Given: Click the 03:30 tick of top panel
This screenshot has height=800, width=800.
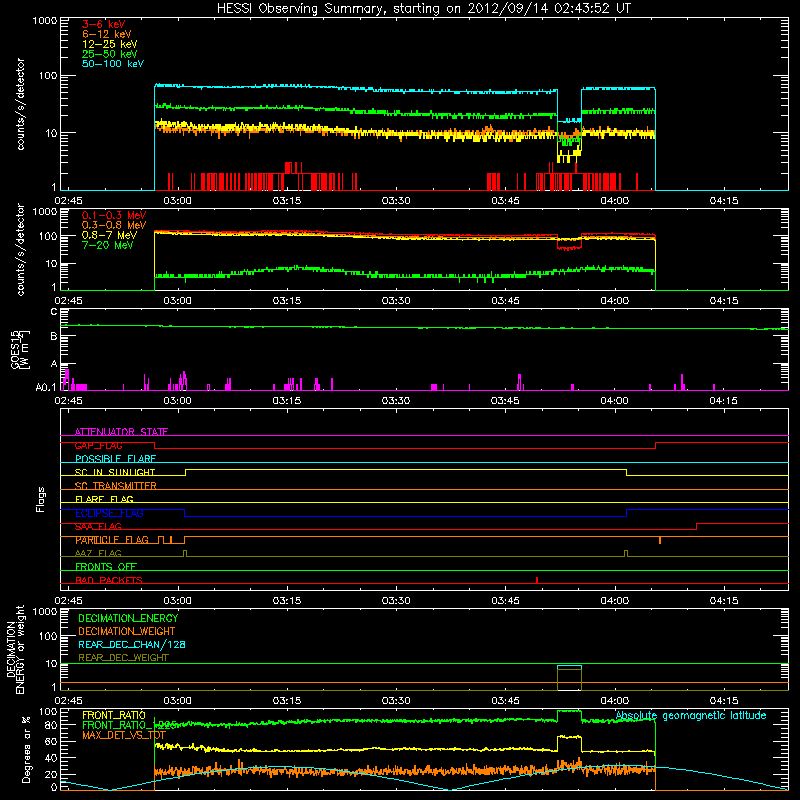Looking at the screenshot, I should (x=396, y=201).
